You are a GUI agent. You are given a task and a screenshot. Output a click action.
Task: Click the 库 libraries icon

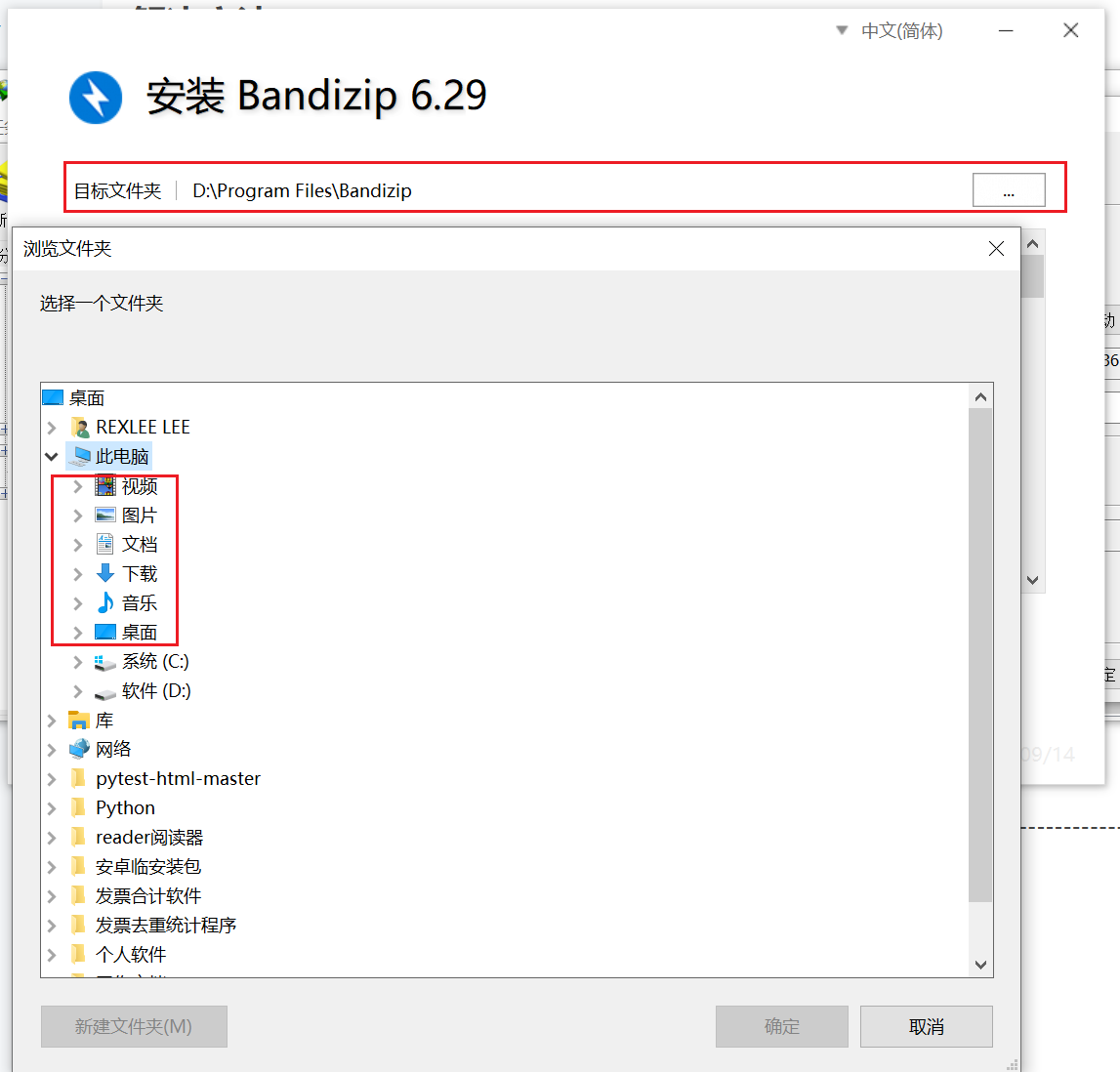click(x=78, y=720)
